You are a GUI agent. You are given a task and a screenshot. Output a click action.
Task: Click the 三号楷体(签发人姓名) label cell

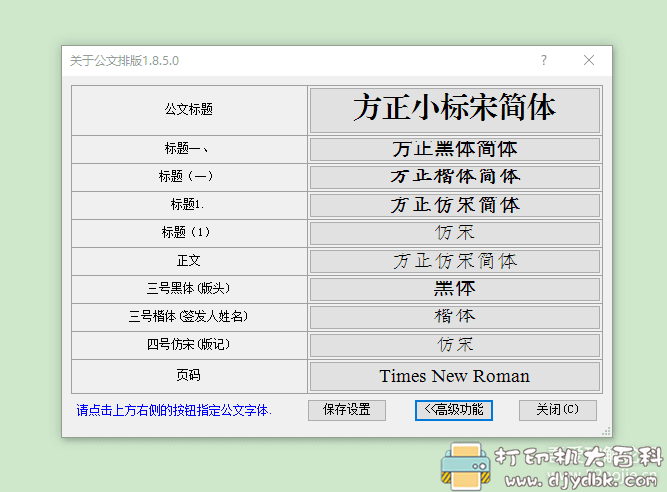[x=189, y=317]
